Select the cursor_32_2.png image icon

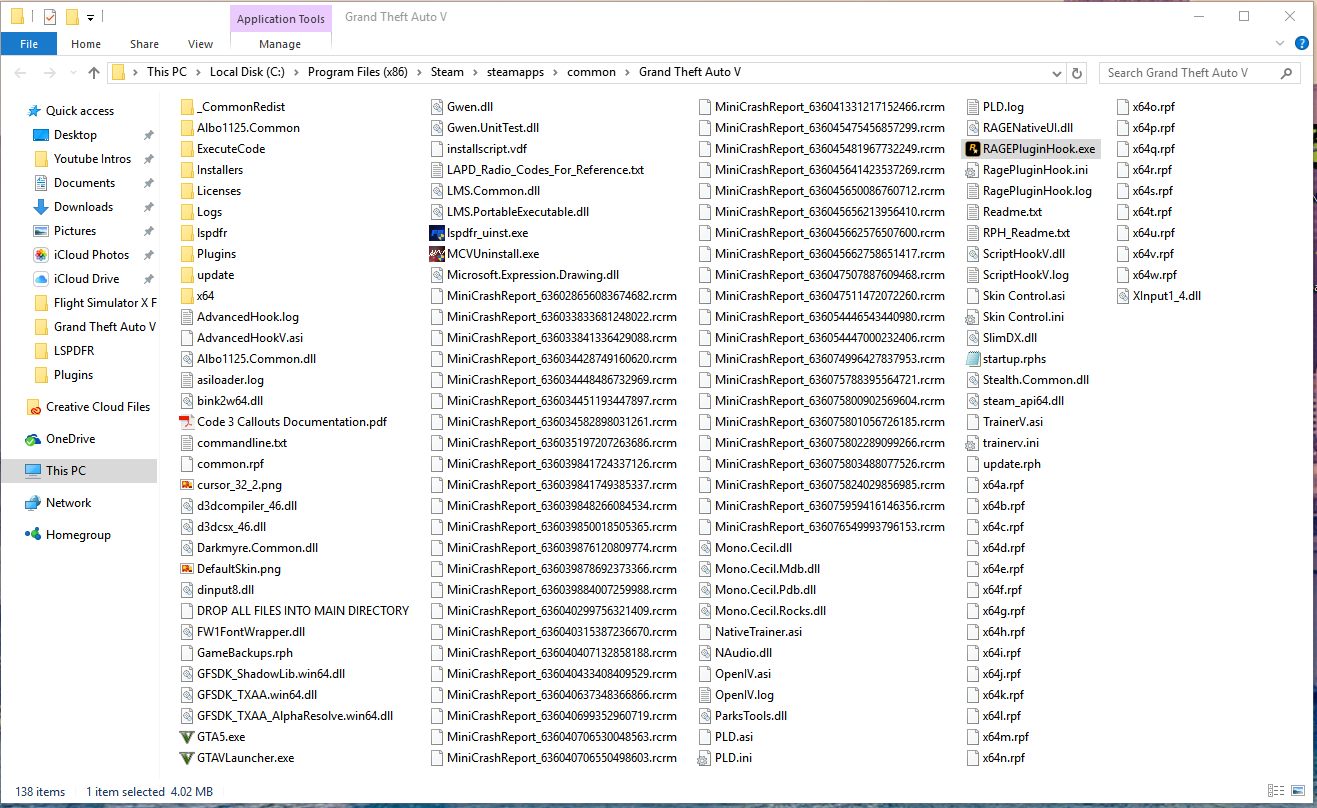click(187, 485)
